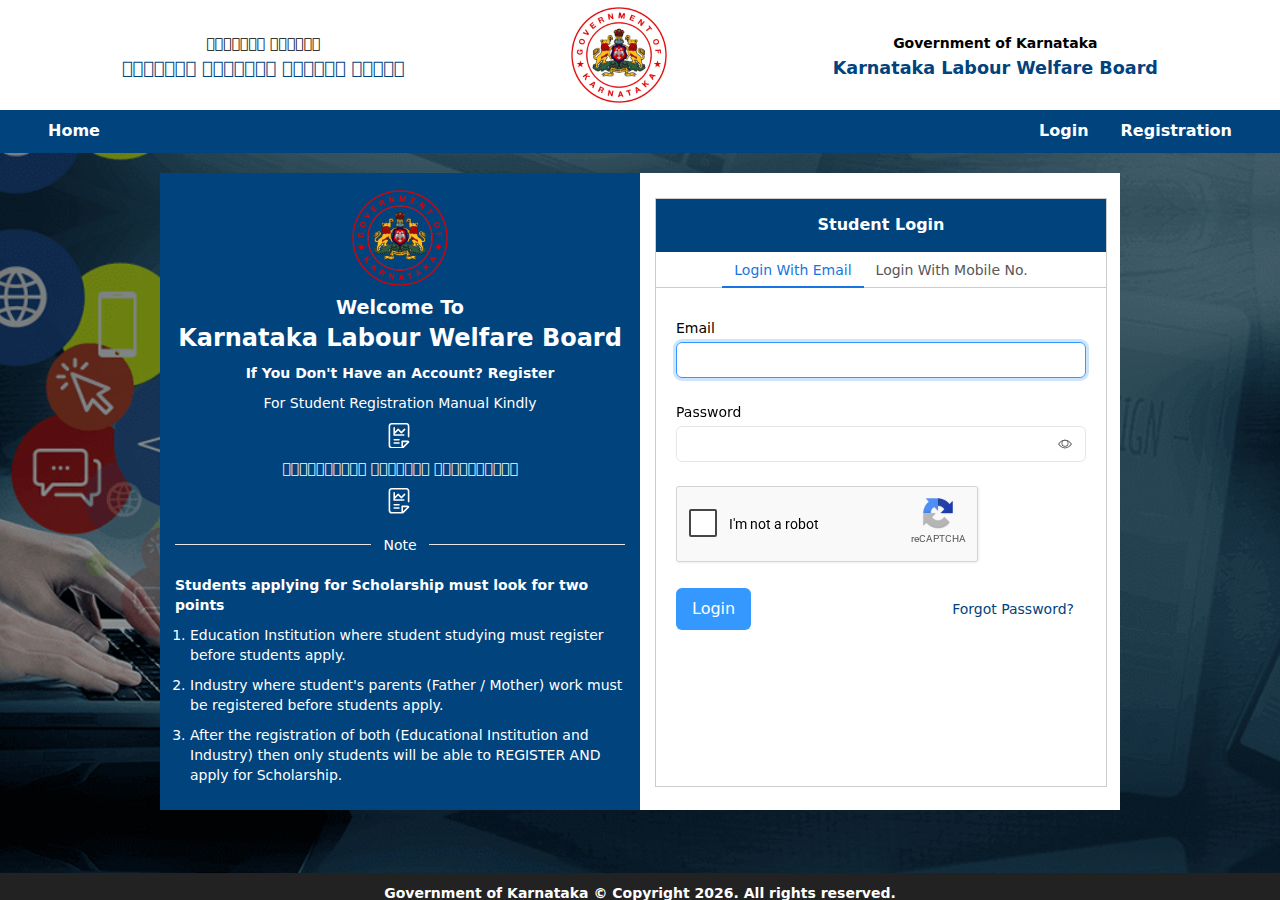Click the reCAPTCHA logo icon
This screenshot has width=1280, height=900.
pyautogui.click(x=938, y=514)
